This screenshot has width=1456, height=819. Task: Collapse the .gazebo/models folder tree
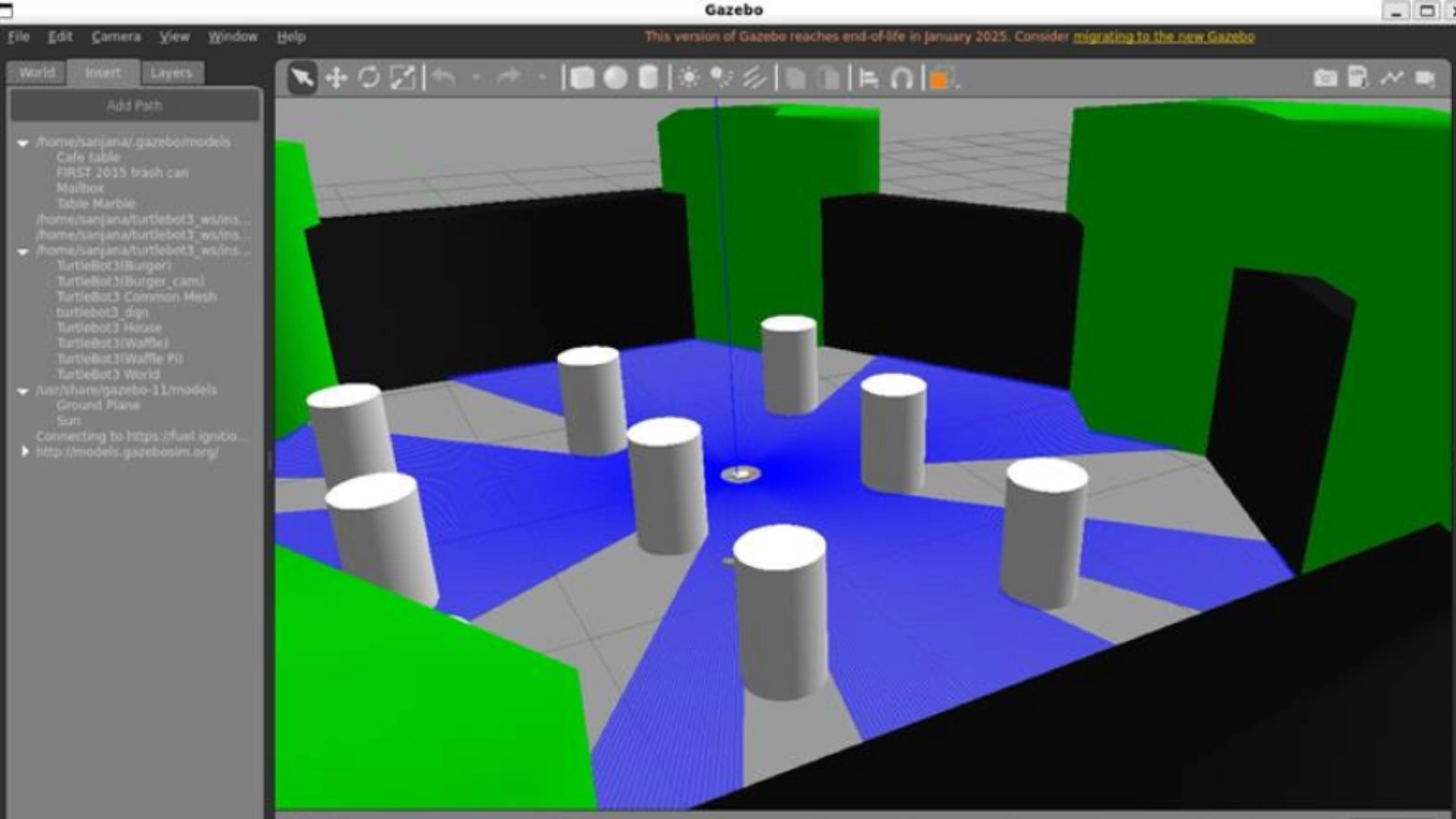23,143
